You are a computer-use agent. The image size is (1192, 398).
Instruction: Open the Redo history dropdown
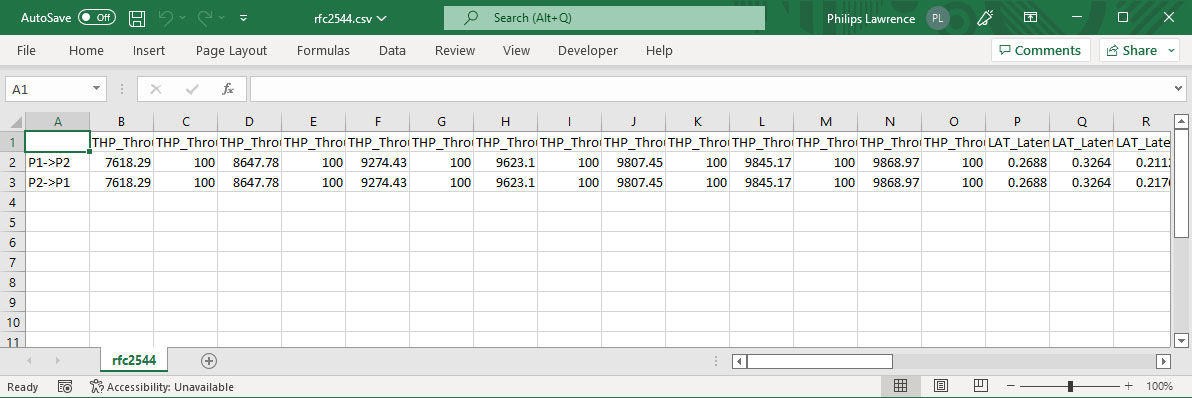(x=221, y=17)
